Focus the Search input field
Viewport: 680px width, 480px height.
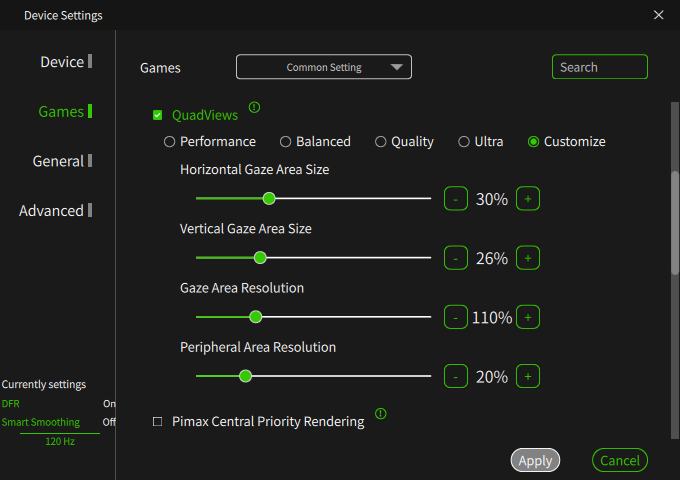(599, 67)
